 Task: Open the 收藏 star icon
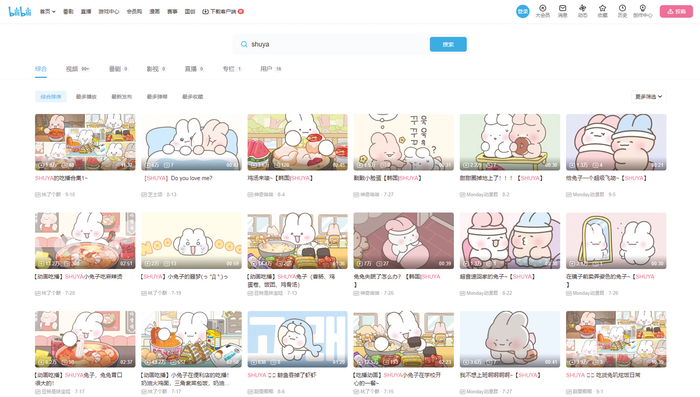click(603, 11)
